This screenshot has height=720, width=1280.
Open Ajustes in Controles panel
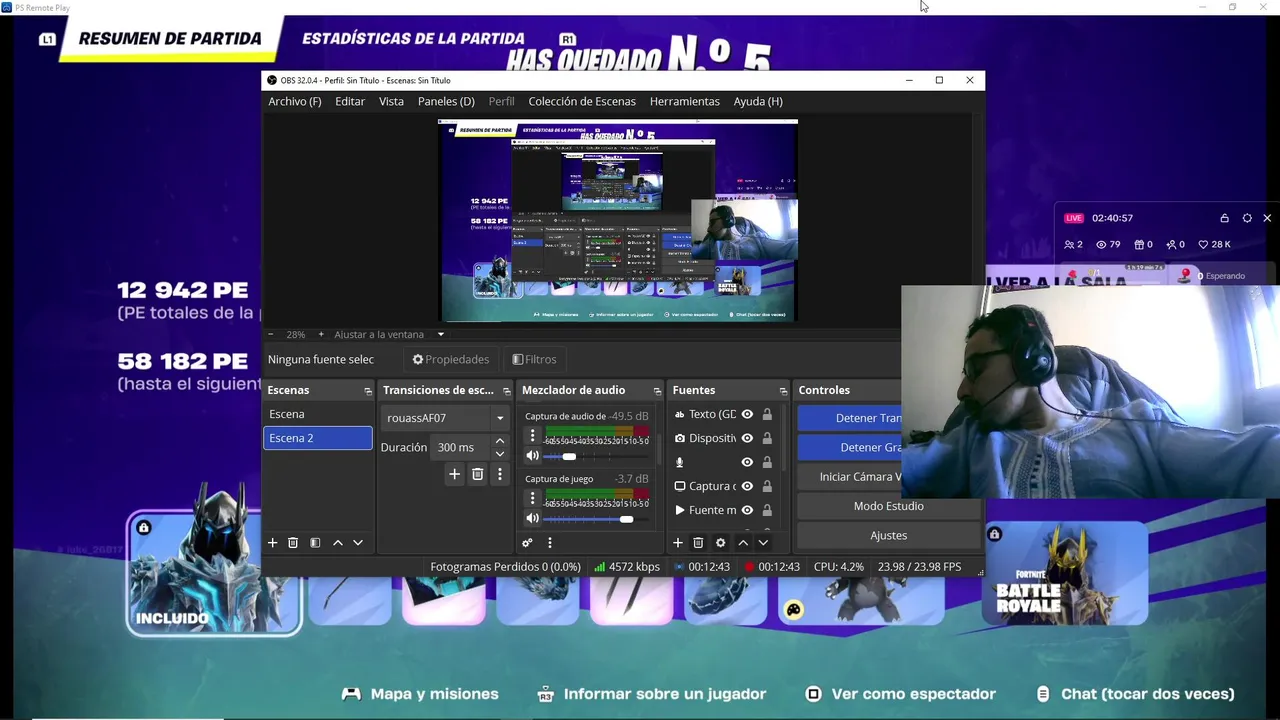[888, 535]
